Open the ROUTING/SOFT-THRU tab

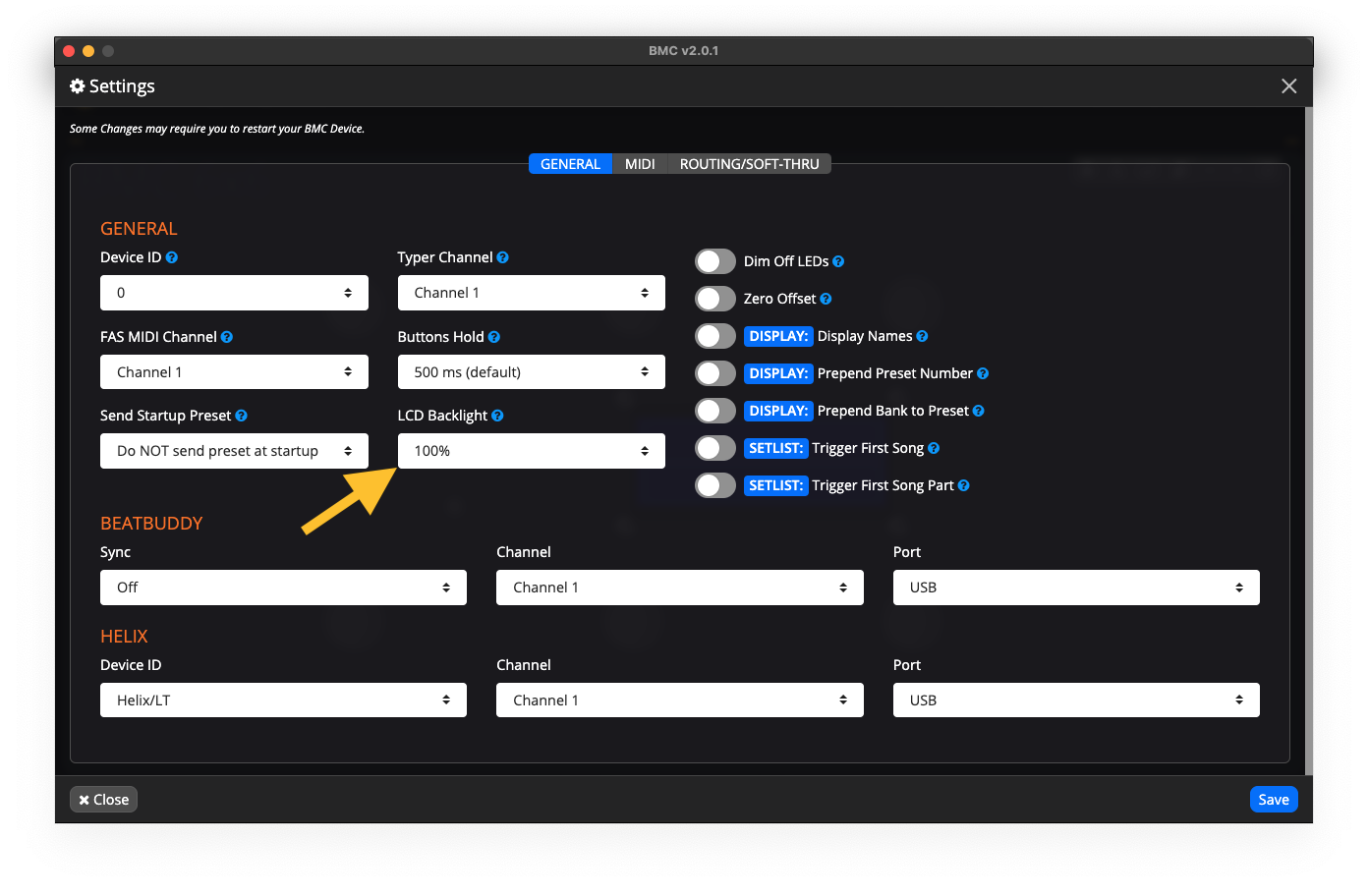750,164
